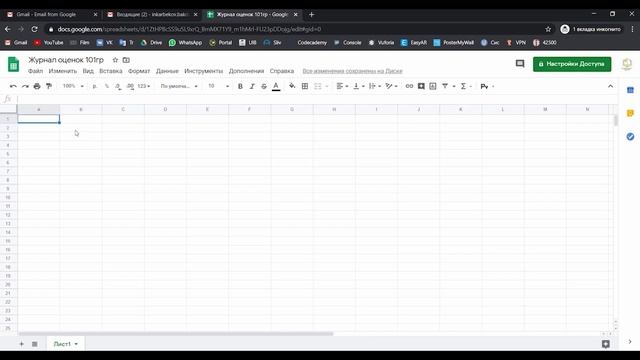Click the green Настройки Доступа button
This screenshot has width=640, height=360.
click(572, 64)
